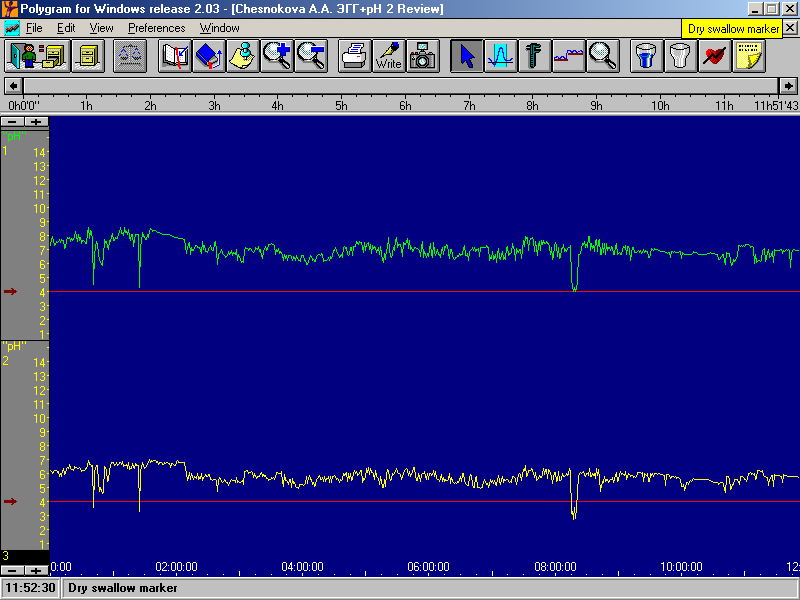Viewport: 800px width, 600px height.
Task: Click the channel 3 label at bottom left
Action: [x=6, y=556]
